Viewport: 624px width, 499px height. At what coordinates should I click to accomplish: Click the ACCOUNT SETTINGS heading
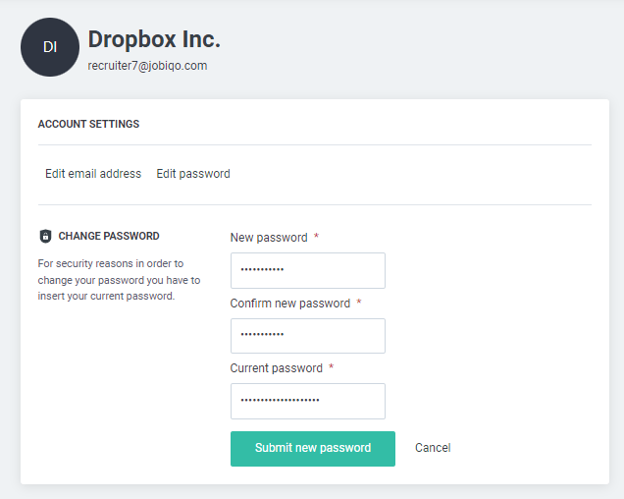pos(88,124)
